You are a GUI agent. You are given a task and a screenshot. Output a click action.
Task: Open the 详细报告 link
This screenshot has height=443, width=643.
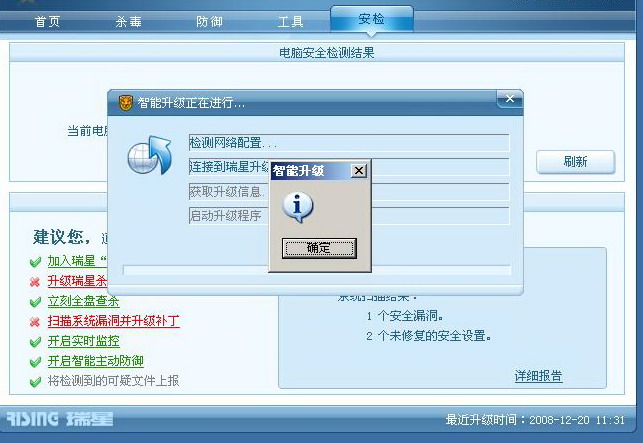click(x=538, y=376)
